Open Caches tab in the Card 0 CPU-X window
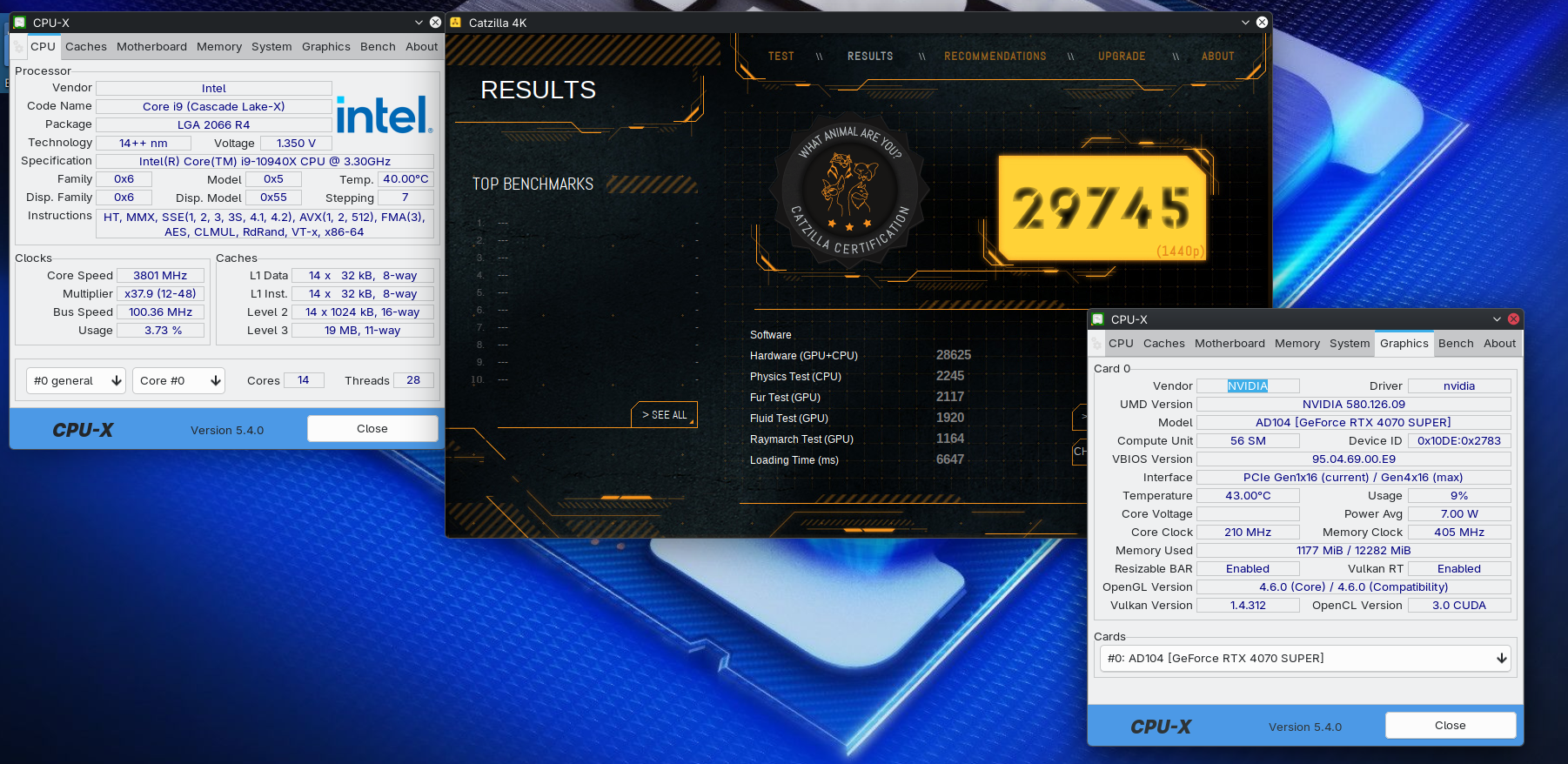The width and height of the screenshot is (1568, 764). [1164, 344]
